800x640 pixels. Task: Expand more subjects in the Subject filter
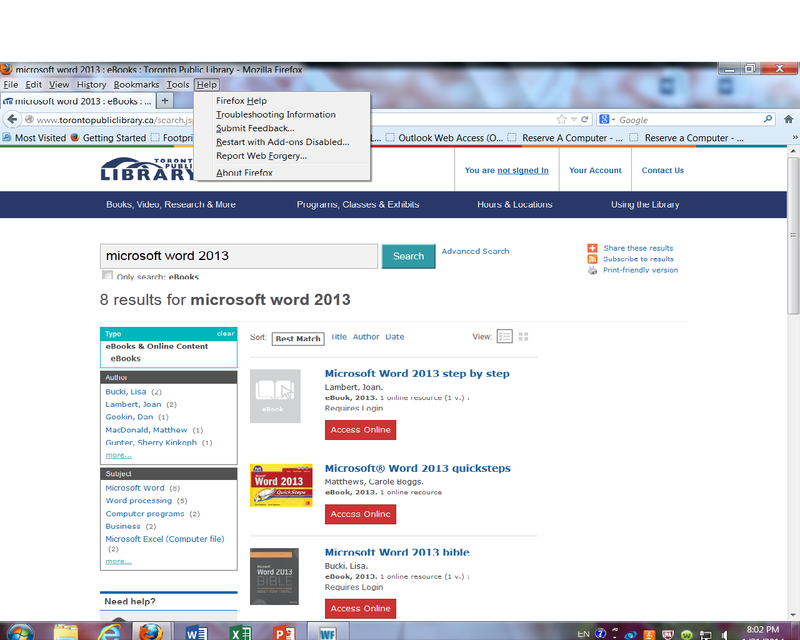coord(118,561)
